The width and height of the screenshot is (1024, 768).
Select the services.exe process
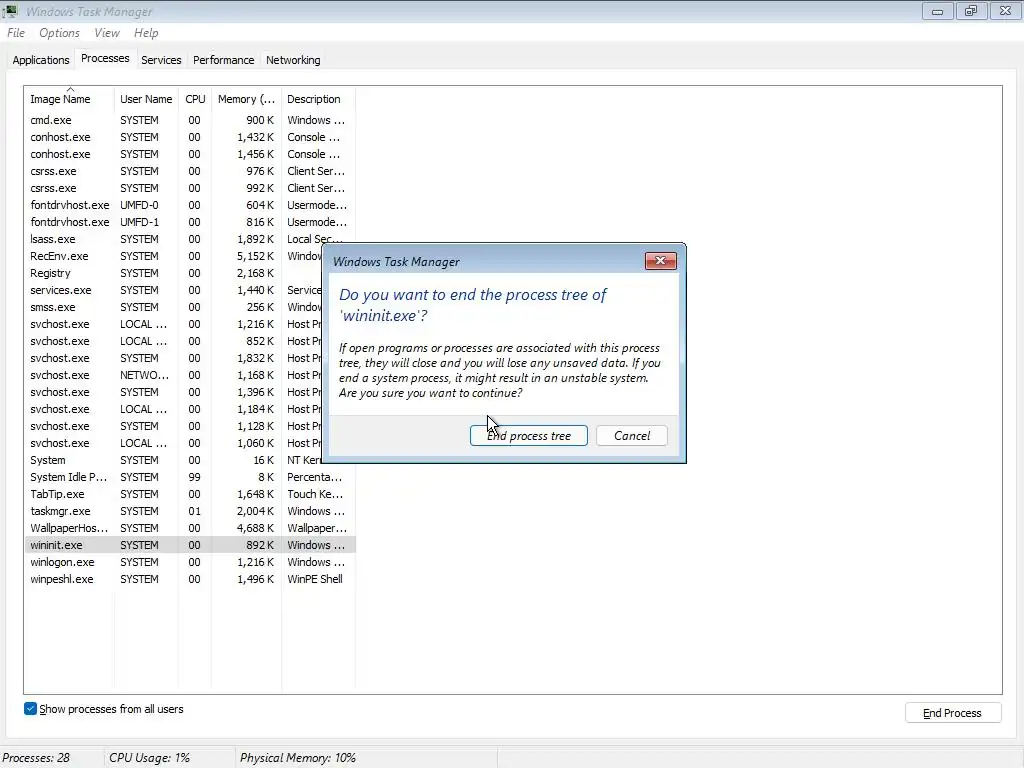tap(173, 290)
